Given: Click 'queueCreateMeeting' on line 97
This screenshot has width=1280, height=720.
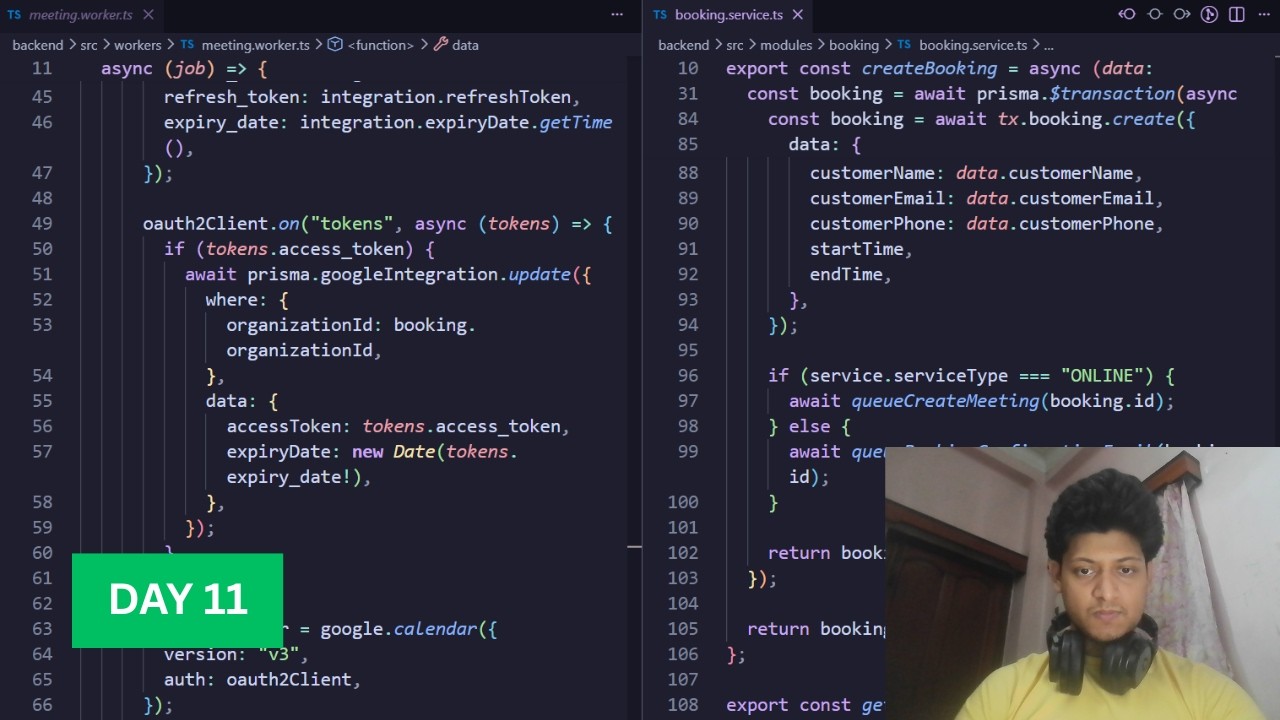Looking at the screenshot, I should point(945,401).
